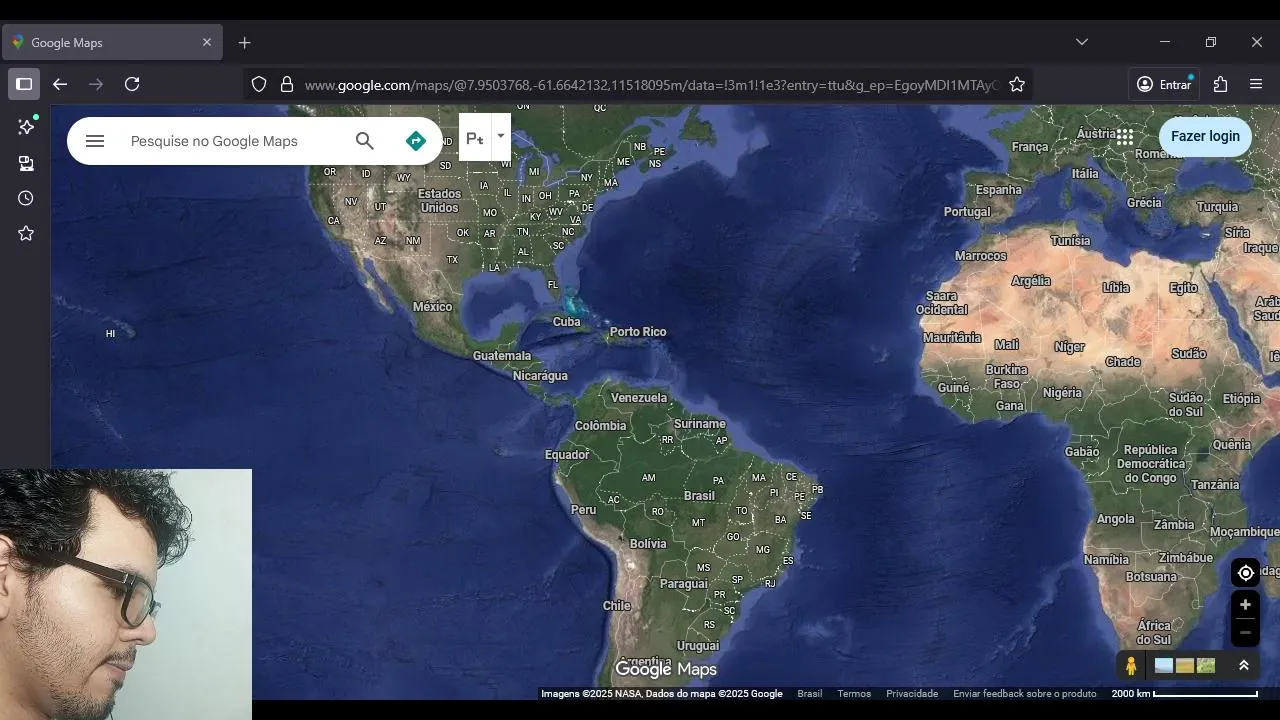
Task: Expand the list all tabs chevron
Action: pyautogui.click(x=1082, y=42)
